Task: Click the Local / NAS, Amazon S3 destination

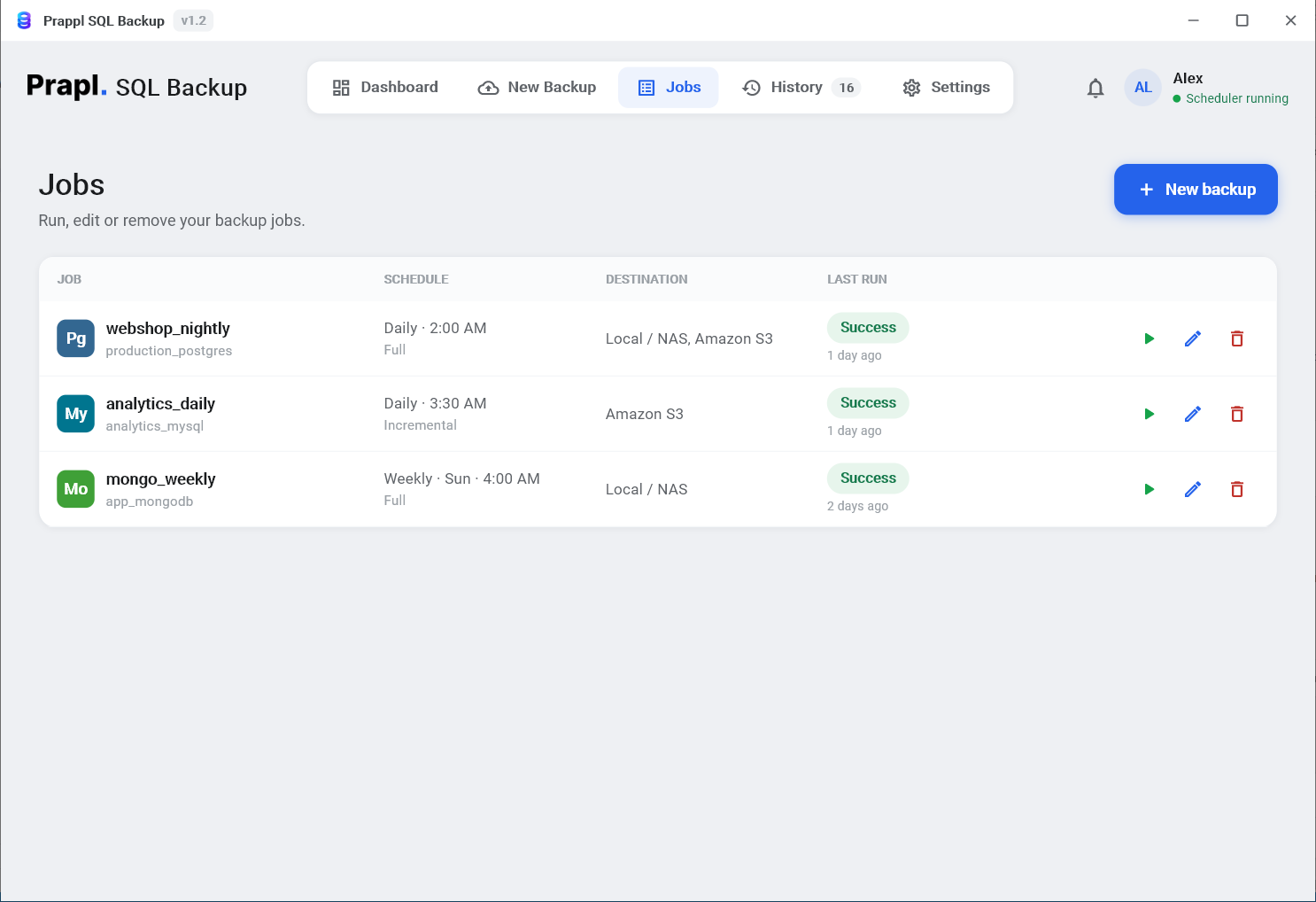Action: (689, 338)
